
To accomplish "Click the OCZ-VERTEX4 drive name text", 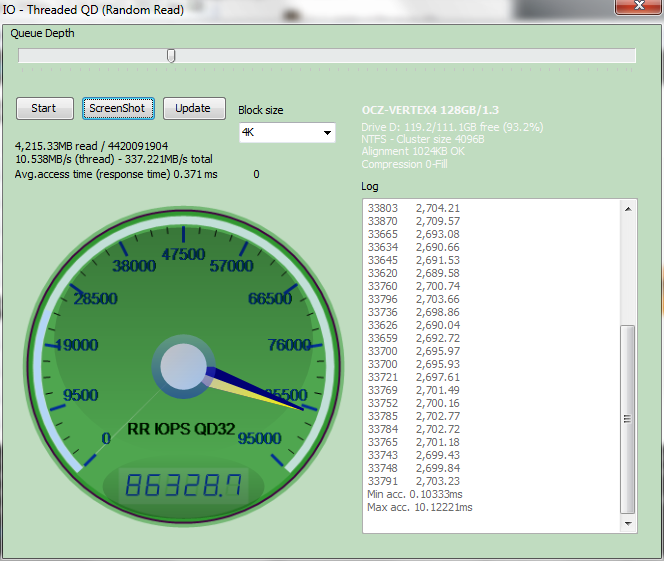I will click(x=428, y=110).
